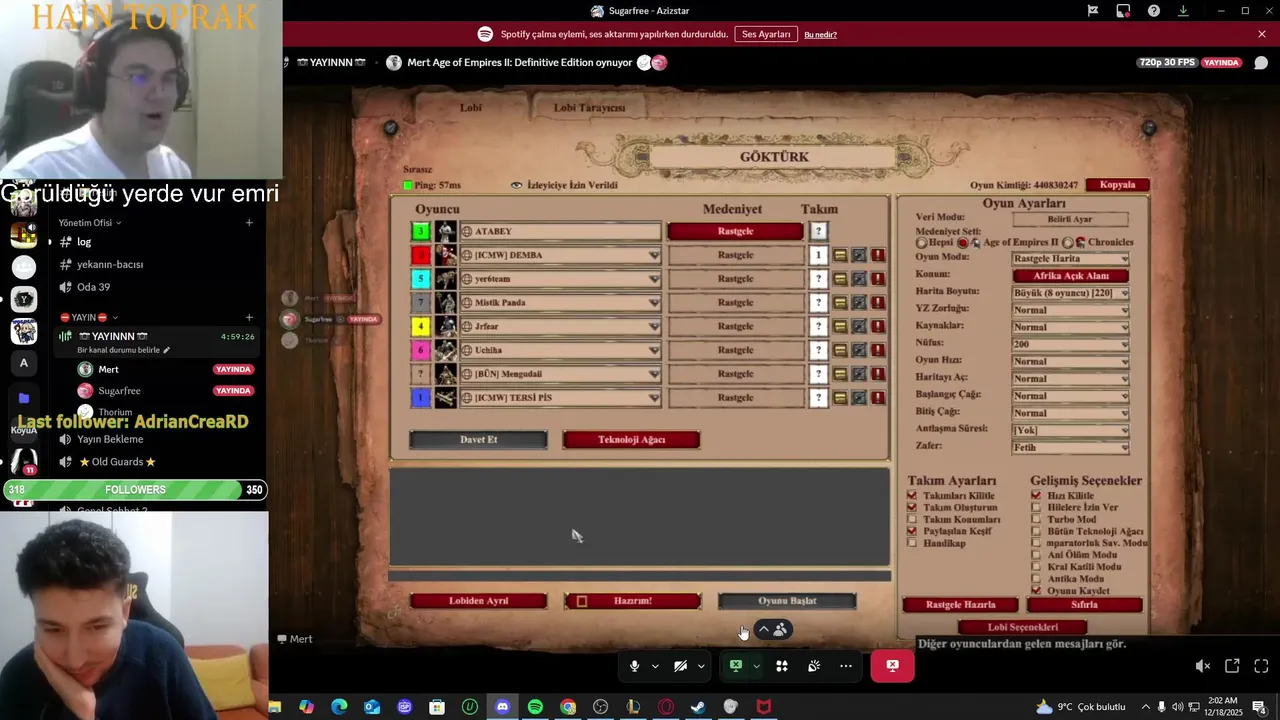This screenshot has width=1280, height=720.
Task: Open weather widget showing 9°C Çok bulutlu
Action: tap(1080, 707)
